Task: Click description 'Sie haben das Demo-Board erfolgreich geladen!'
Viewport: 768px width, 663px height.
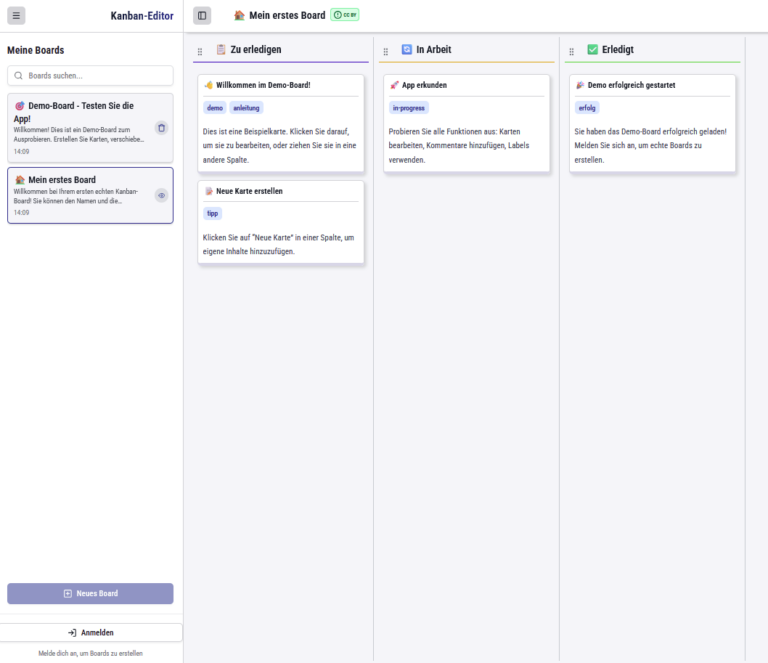Action: [650, 132]
